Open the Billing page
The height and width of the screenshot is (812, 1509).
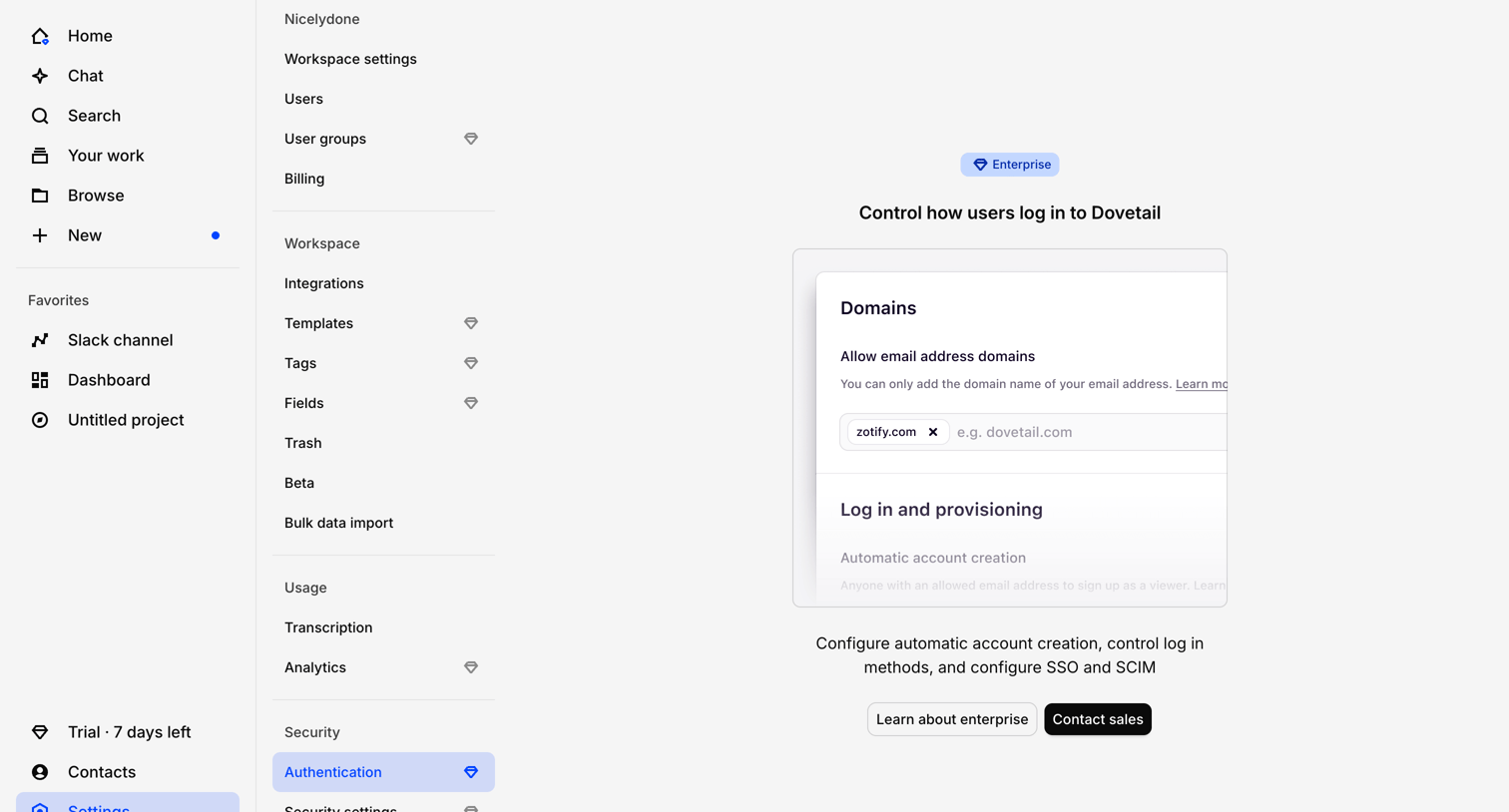click(383, 179)
